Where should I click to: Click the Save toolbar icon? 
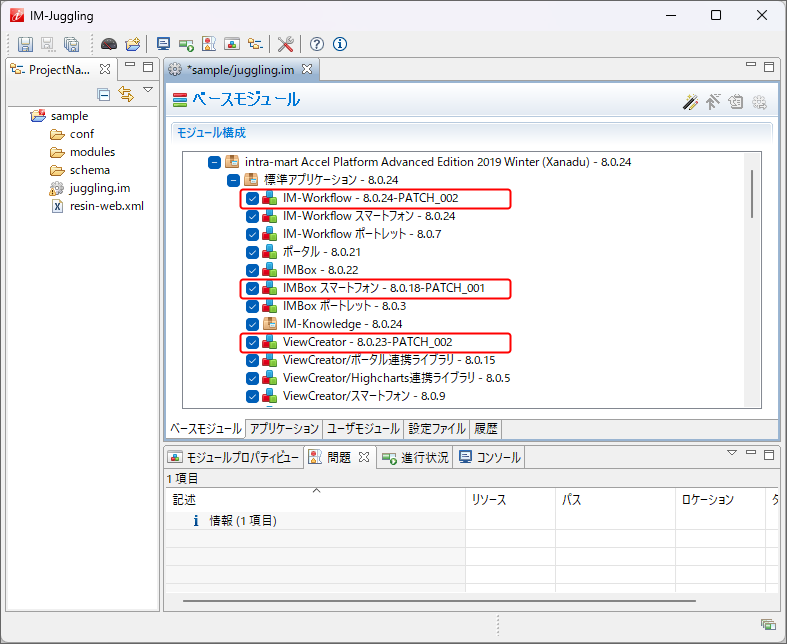pyautogui.click(x=25, y=44)
